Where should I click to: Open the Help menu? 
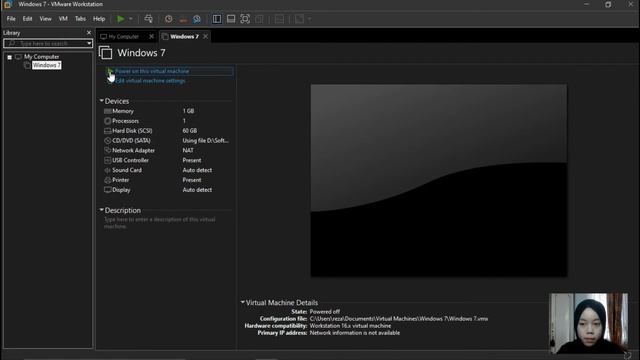[99, 19]
